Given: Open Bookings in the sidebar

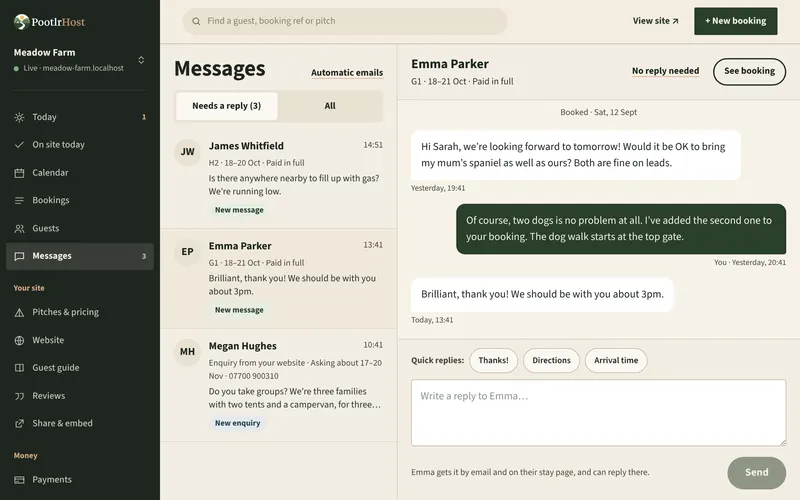Looking at the screenshot, I should (80, 201).
